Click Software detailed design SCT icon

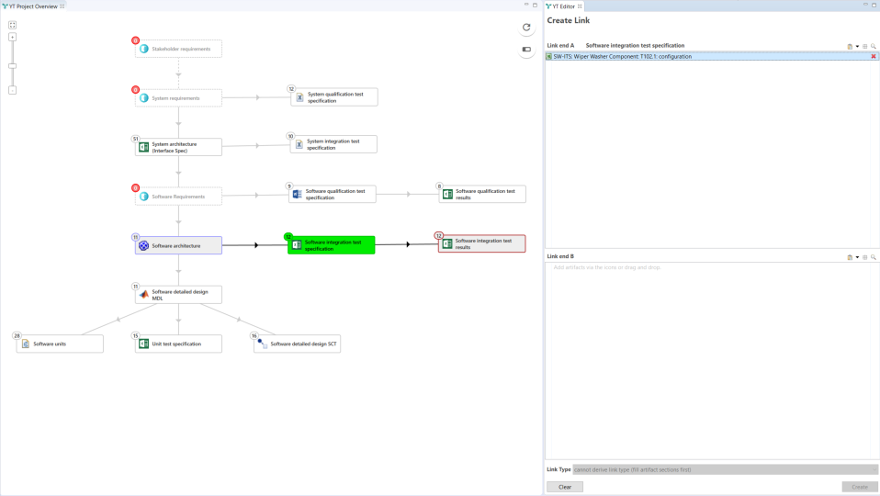pyautogui.click(x=262, y=344)
